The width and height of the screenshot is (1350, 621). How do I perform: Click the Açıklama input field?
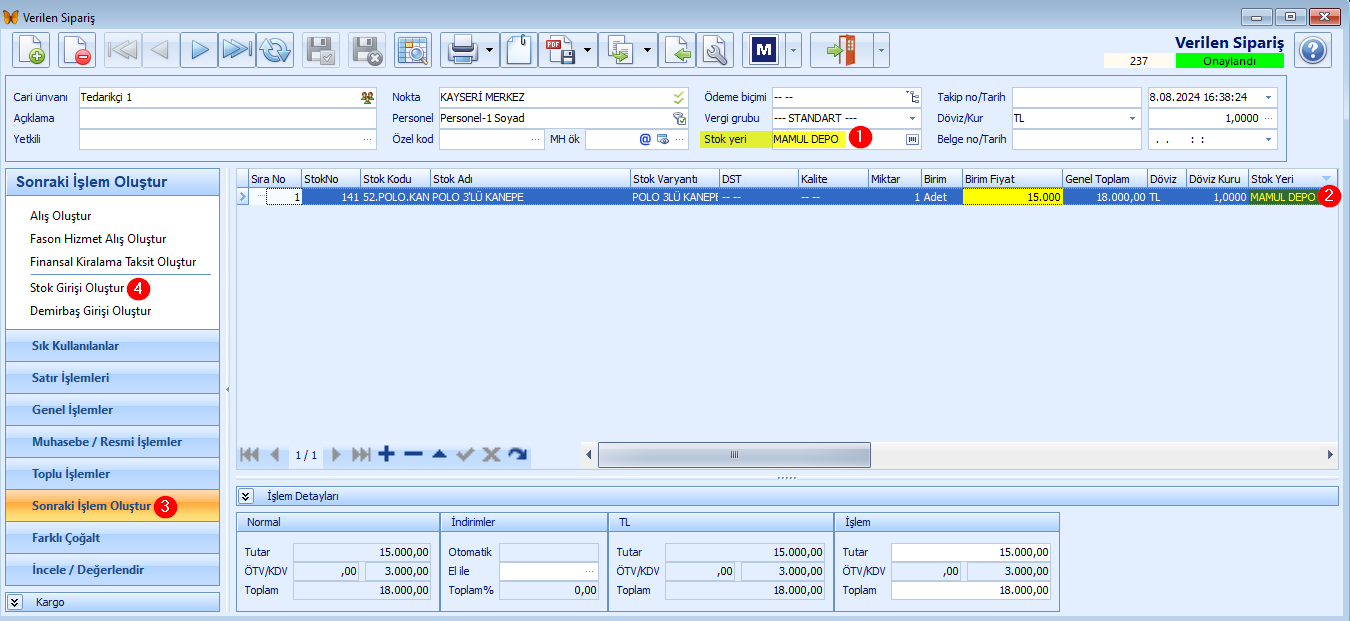click(x=228, y=118)
